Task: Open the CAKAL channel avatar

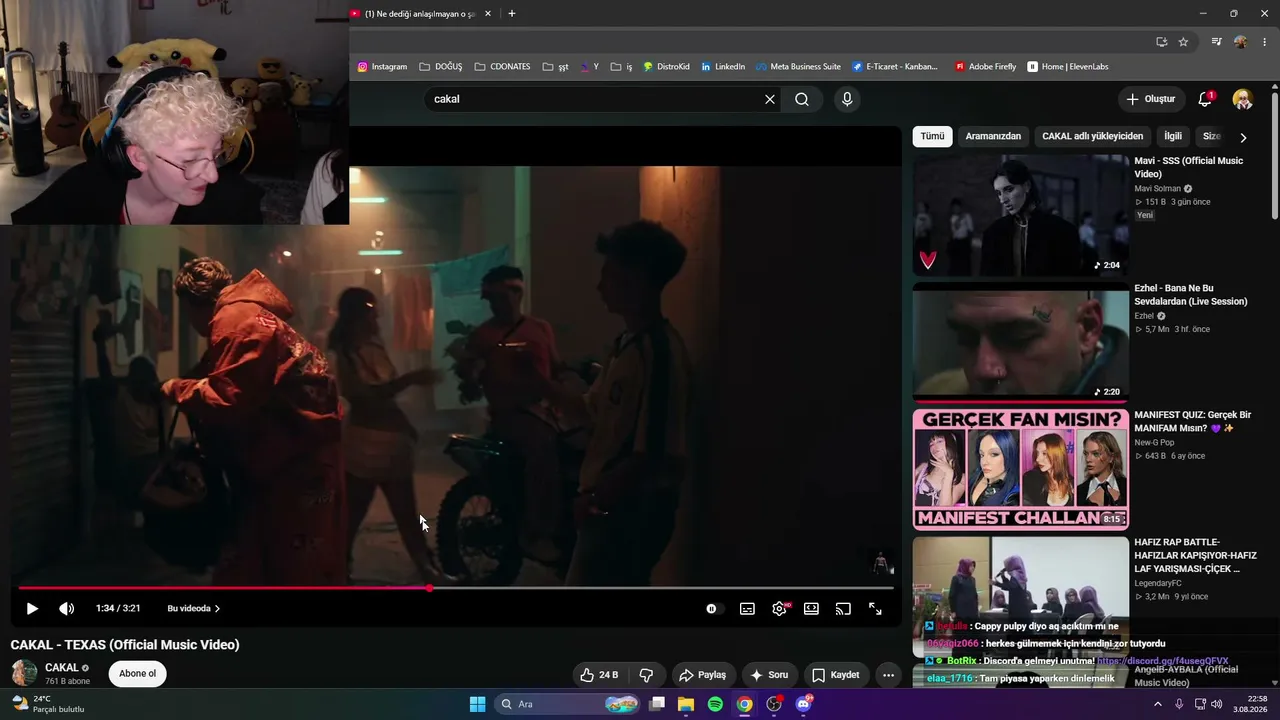Action: pyautogui.click(x=24, y=673)
